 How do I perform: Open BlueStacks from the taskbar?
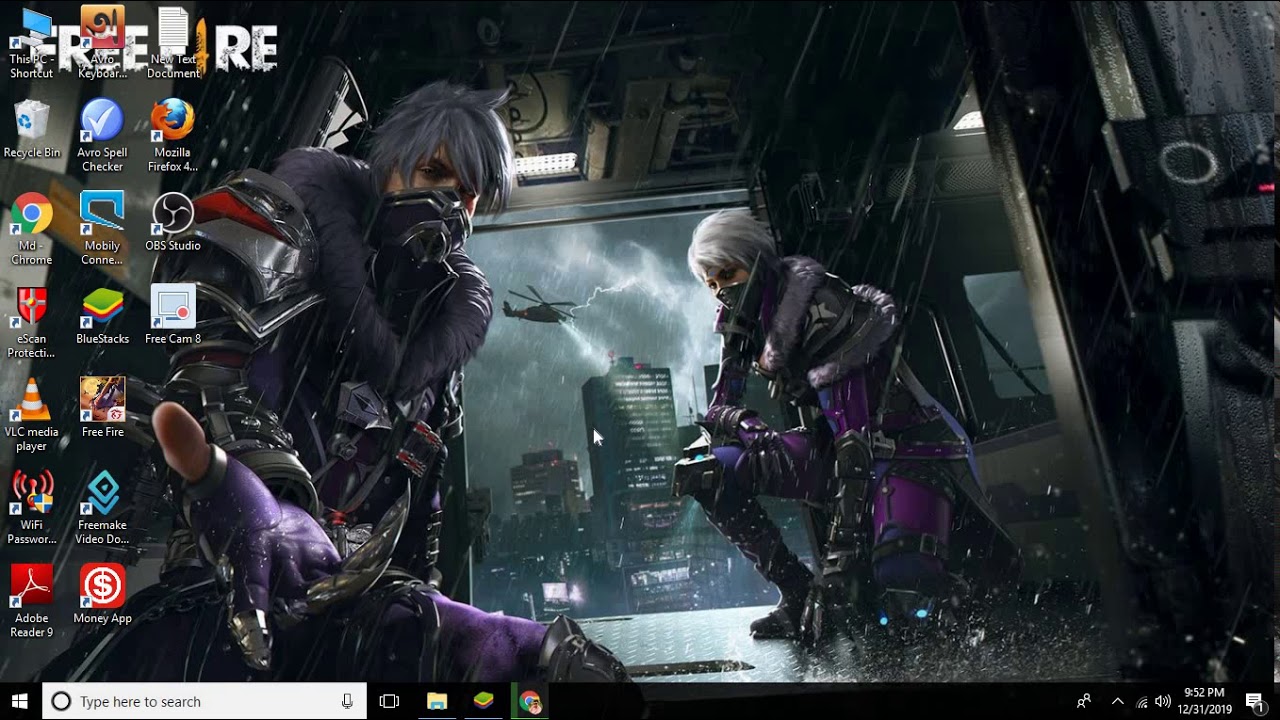[483, 701]
